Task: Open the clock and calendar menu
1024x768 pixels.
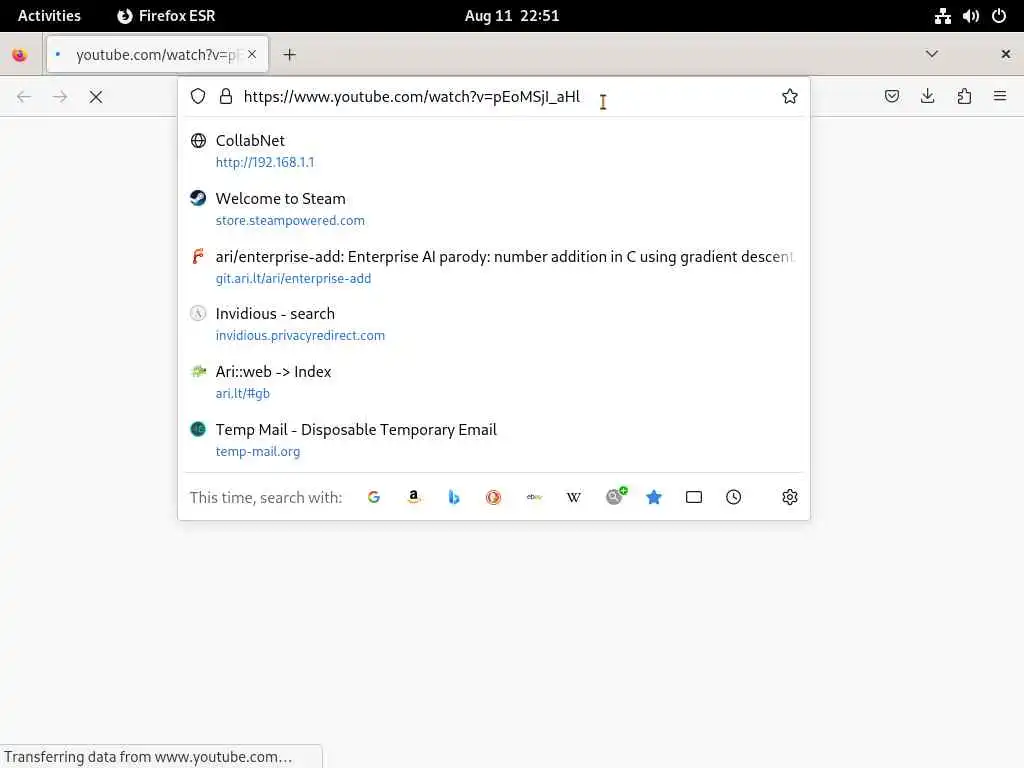Action: coord(512,16)
